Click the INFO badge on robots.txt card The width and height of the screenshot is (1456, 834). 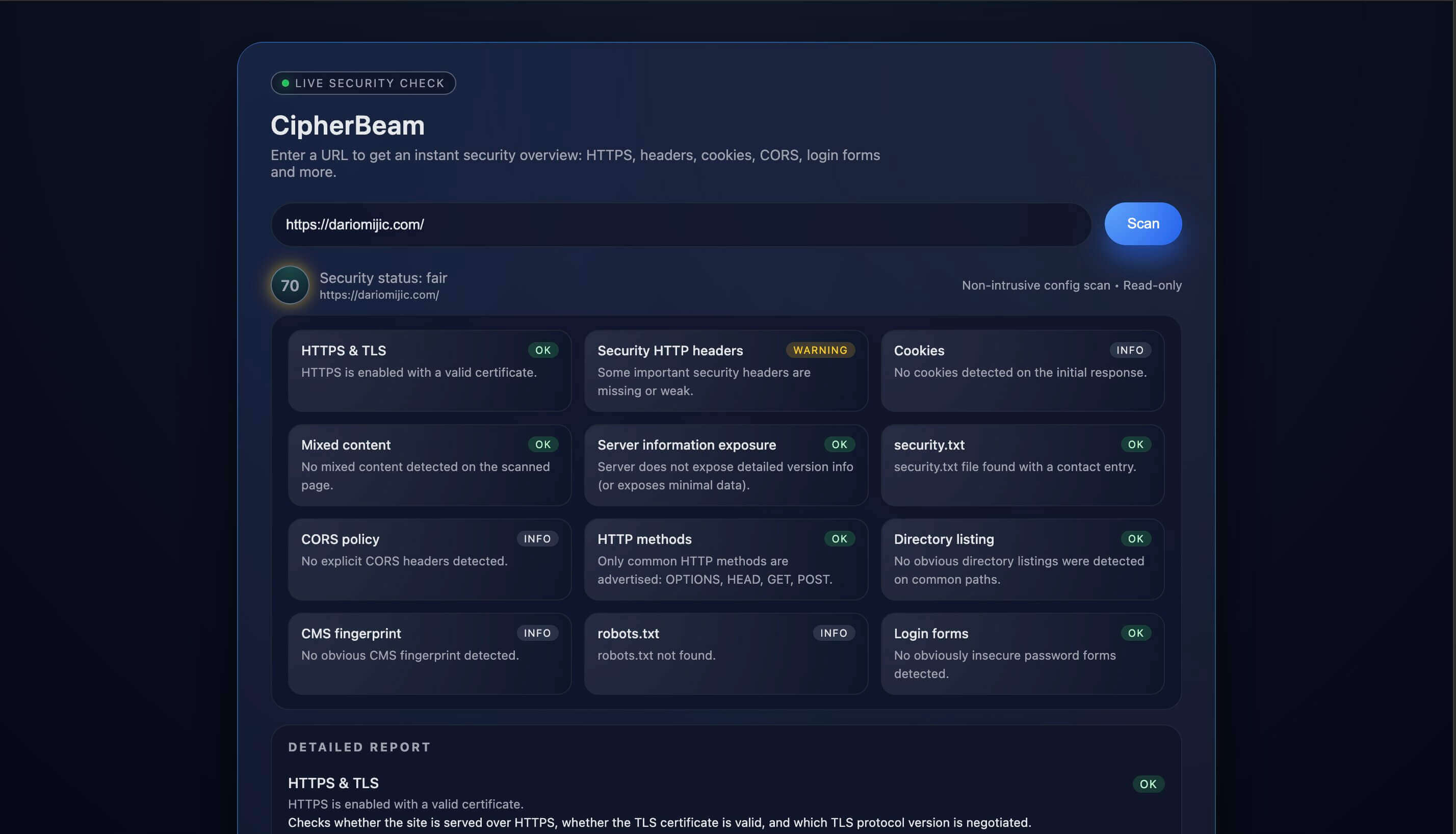click(x=833, y=633)
